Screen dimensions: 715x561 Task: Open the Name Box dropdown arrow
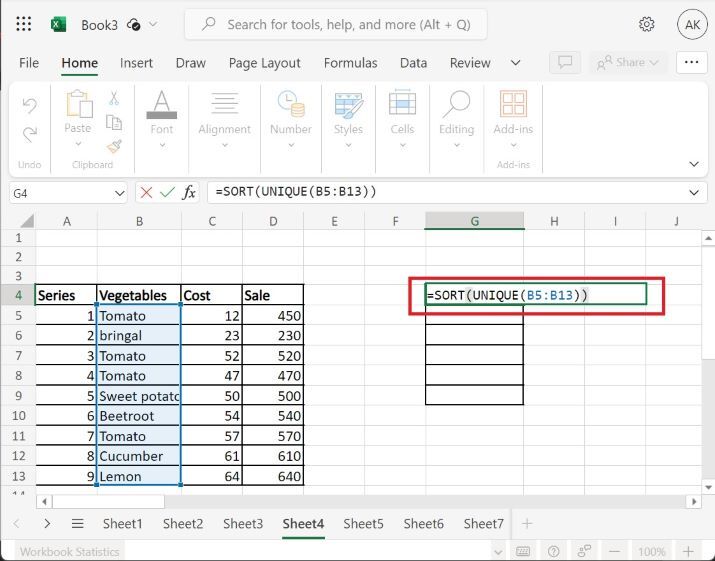119,193
